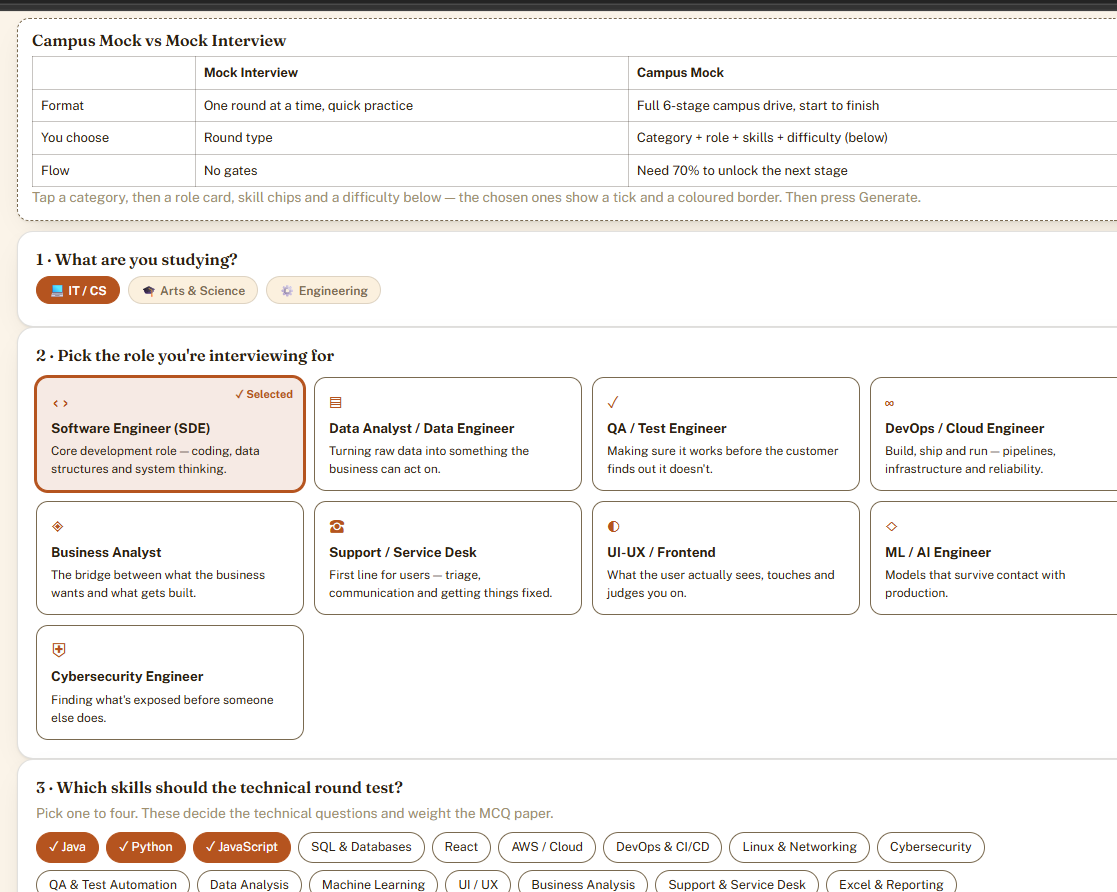Select the Machine Learning skill chip

tap(373, 883)
